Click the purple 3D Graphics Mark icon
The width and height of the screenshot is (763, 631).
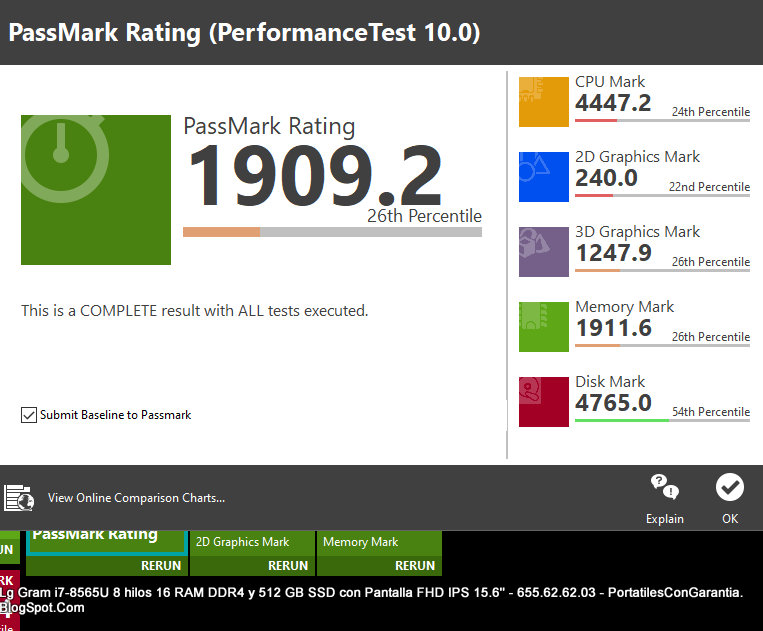coord(544,252)
